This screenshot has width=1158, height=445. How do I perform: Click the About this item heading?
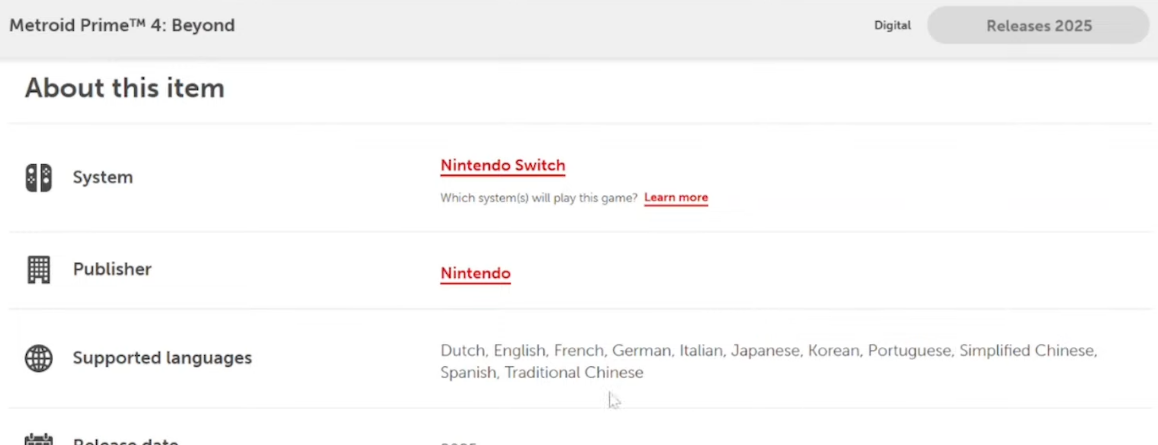click(x=124, y=88)
